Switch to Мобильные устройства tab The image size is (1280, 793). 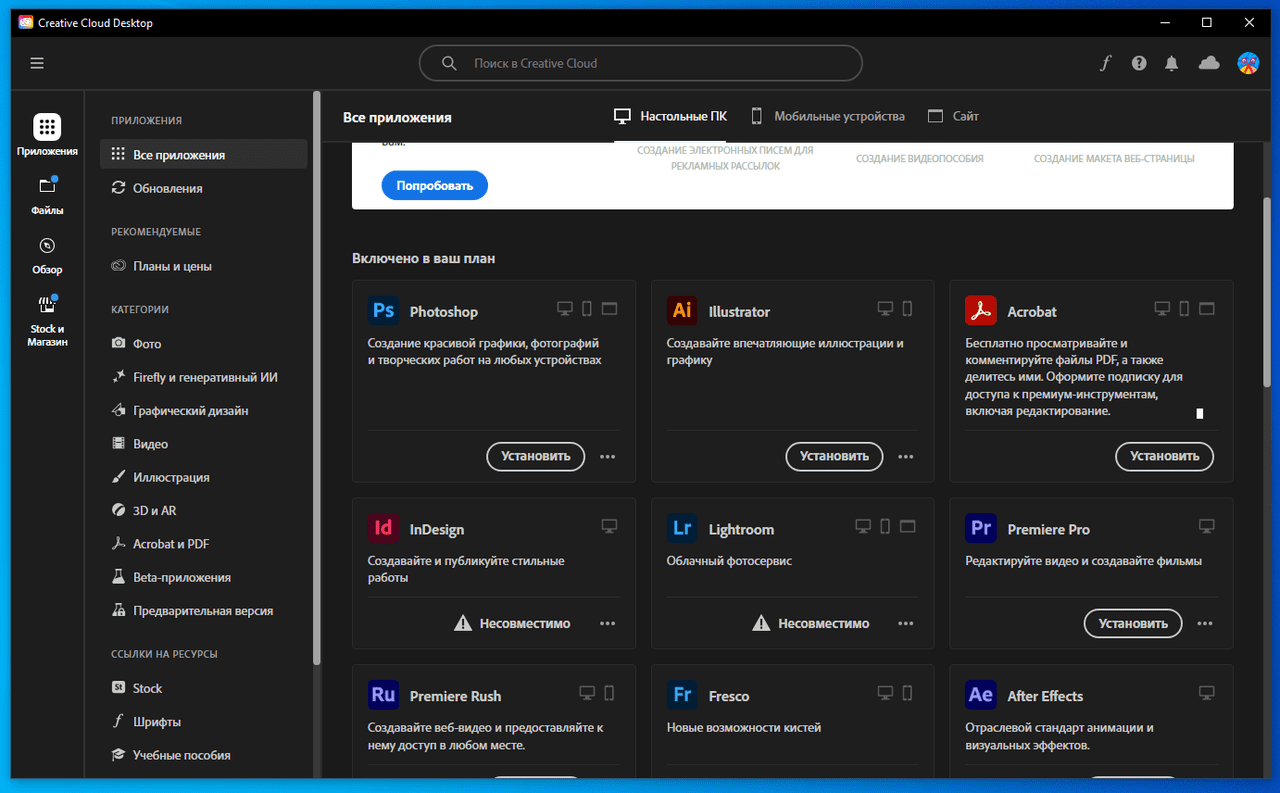point(827,116)
